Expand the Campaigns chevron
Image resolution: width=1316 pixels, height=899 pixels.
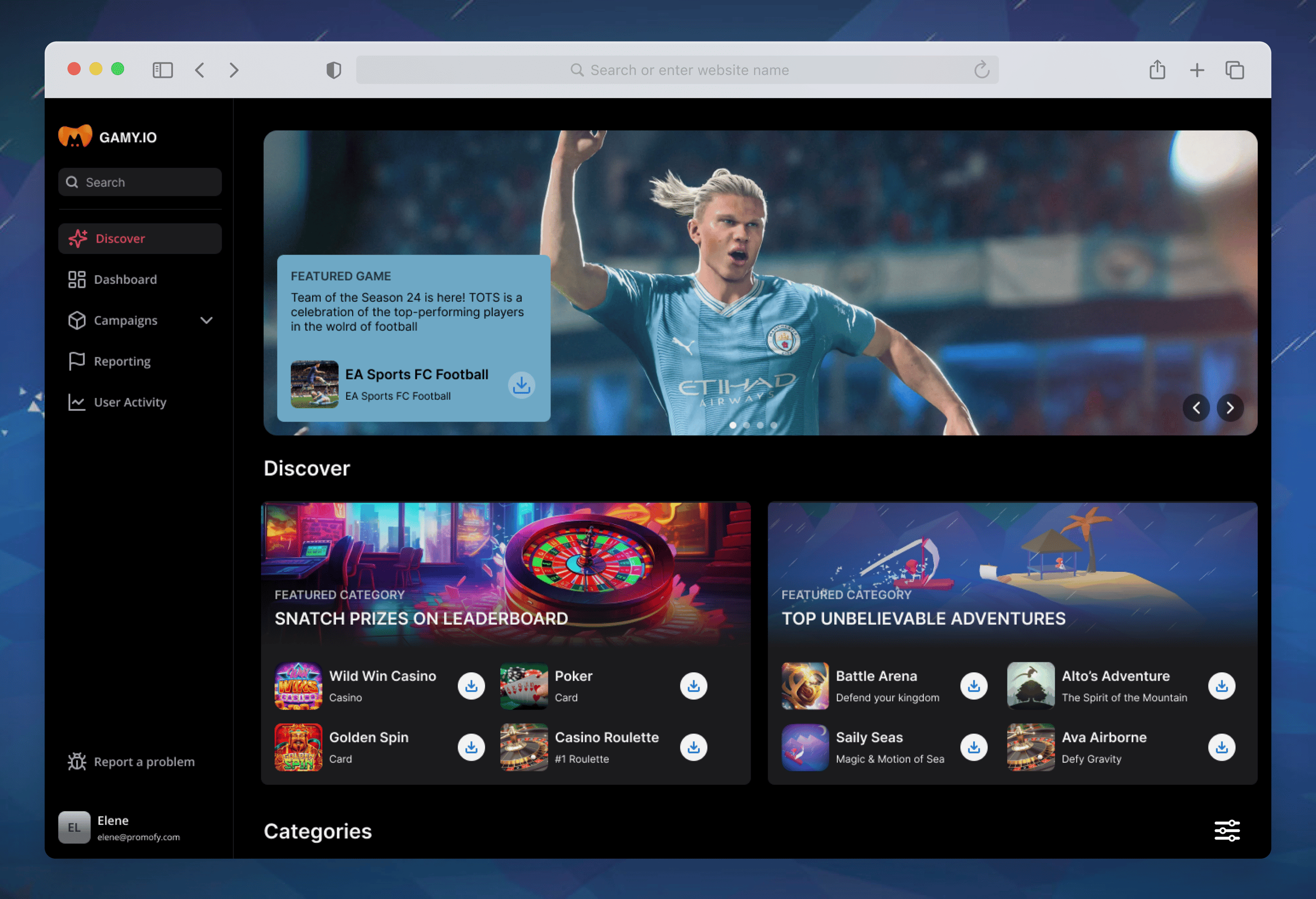pos(207,320)
